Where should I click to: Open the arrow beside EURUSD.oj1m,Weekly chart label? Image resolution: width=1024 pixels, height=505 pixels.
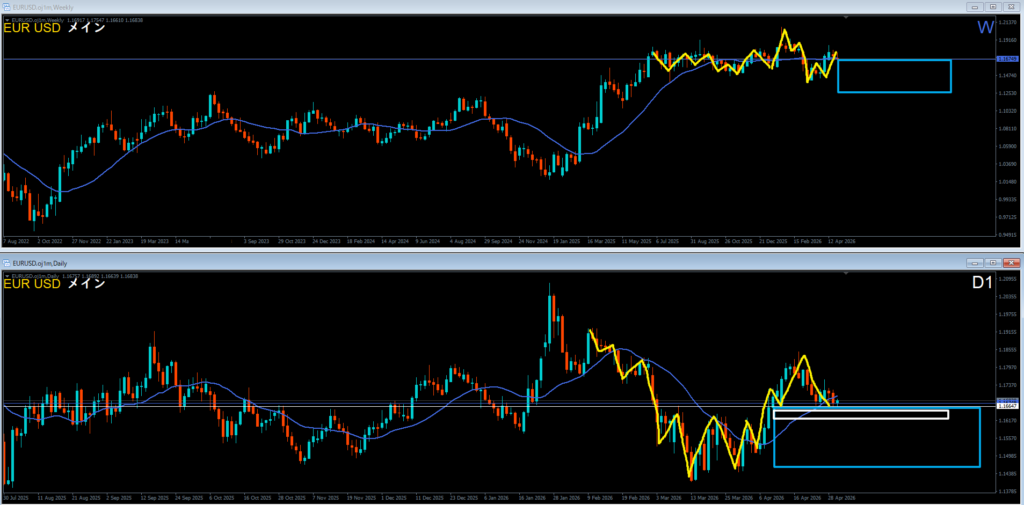(x=7, y=20)
